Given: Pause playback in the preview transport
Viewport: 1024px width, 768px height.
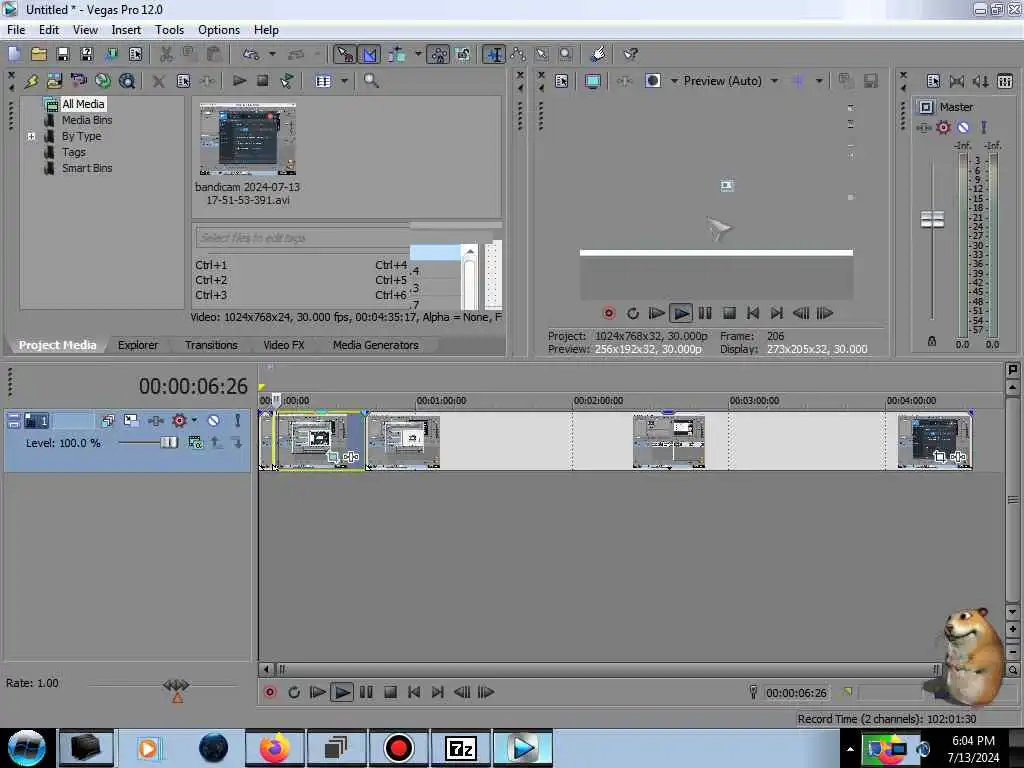Looking at the screenshot, I should (705, 313).
